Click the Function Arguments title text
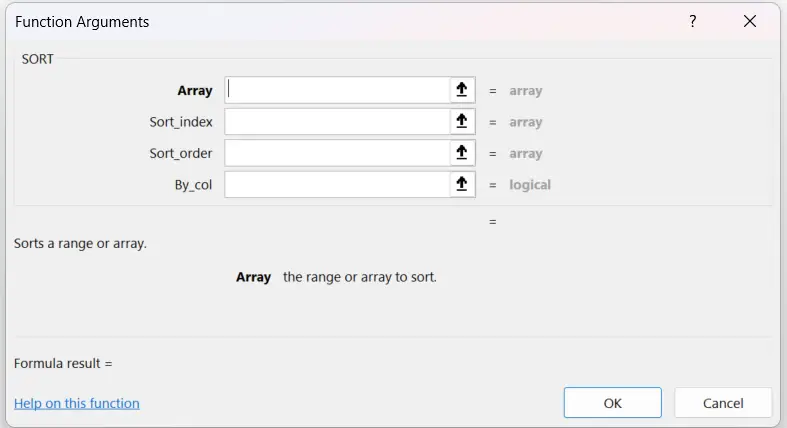Screen dimensions: 787x428 82,22
